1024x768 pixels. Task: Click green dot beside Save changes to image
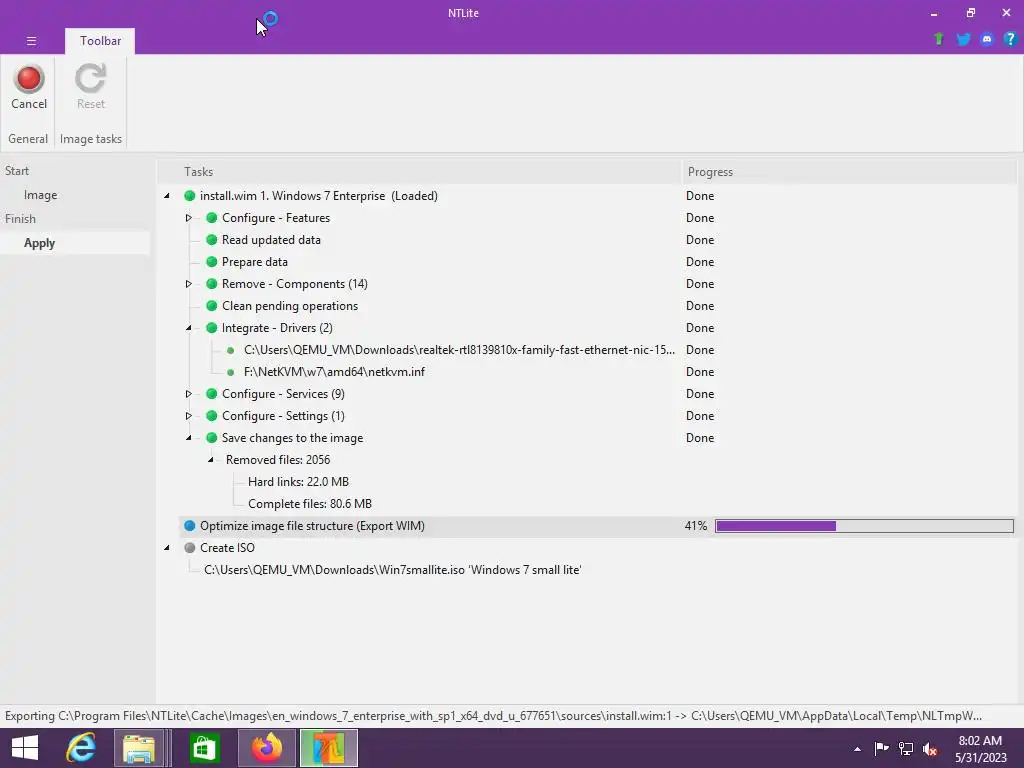pos(212,438)
